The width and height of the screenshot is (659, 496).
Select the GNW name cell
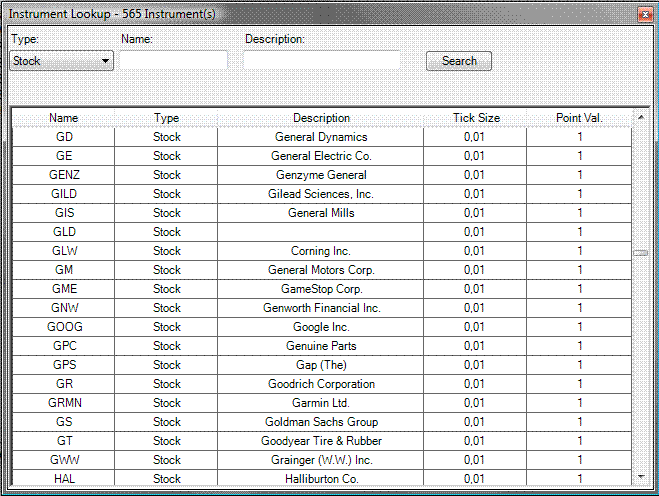[x=63, y=308]
